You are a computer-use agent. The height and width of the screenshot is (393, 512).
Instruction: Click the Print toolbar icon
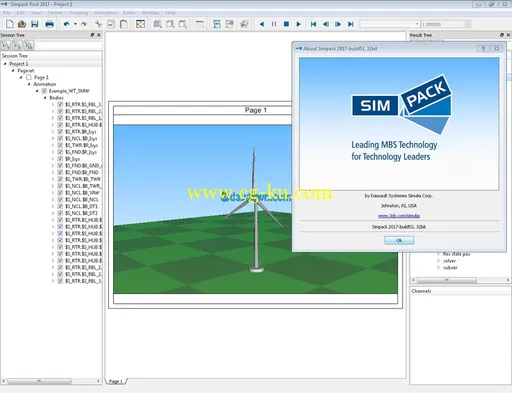click(49, 24)
